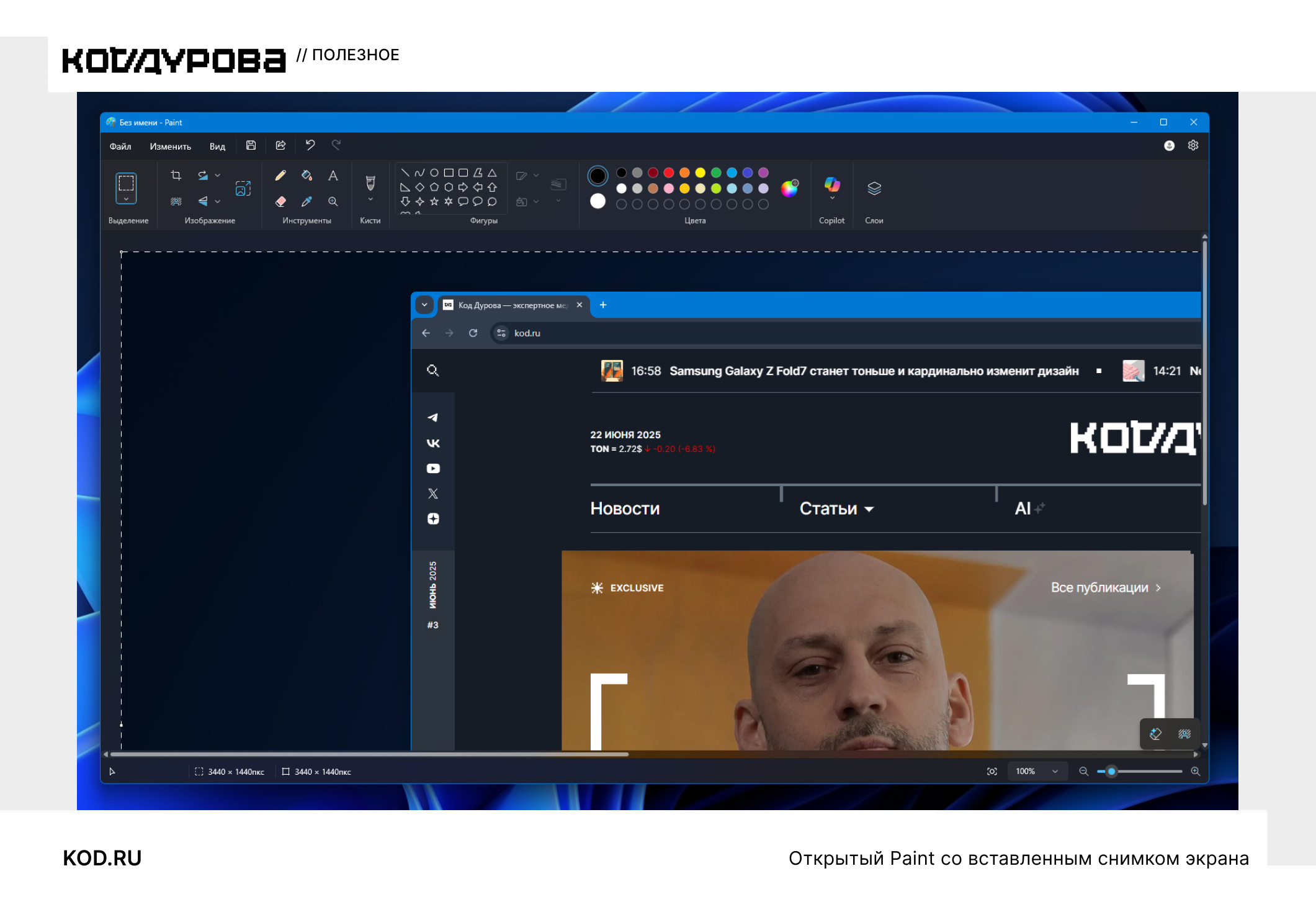The height and width of the screenshot is (902, 1316).
Task: Expand the shape outline dropdown
Action: [x=536, y=176]
